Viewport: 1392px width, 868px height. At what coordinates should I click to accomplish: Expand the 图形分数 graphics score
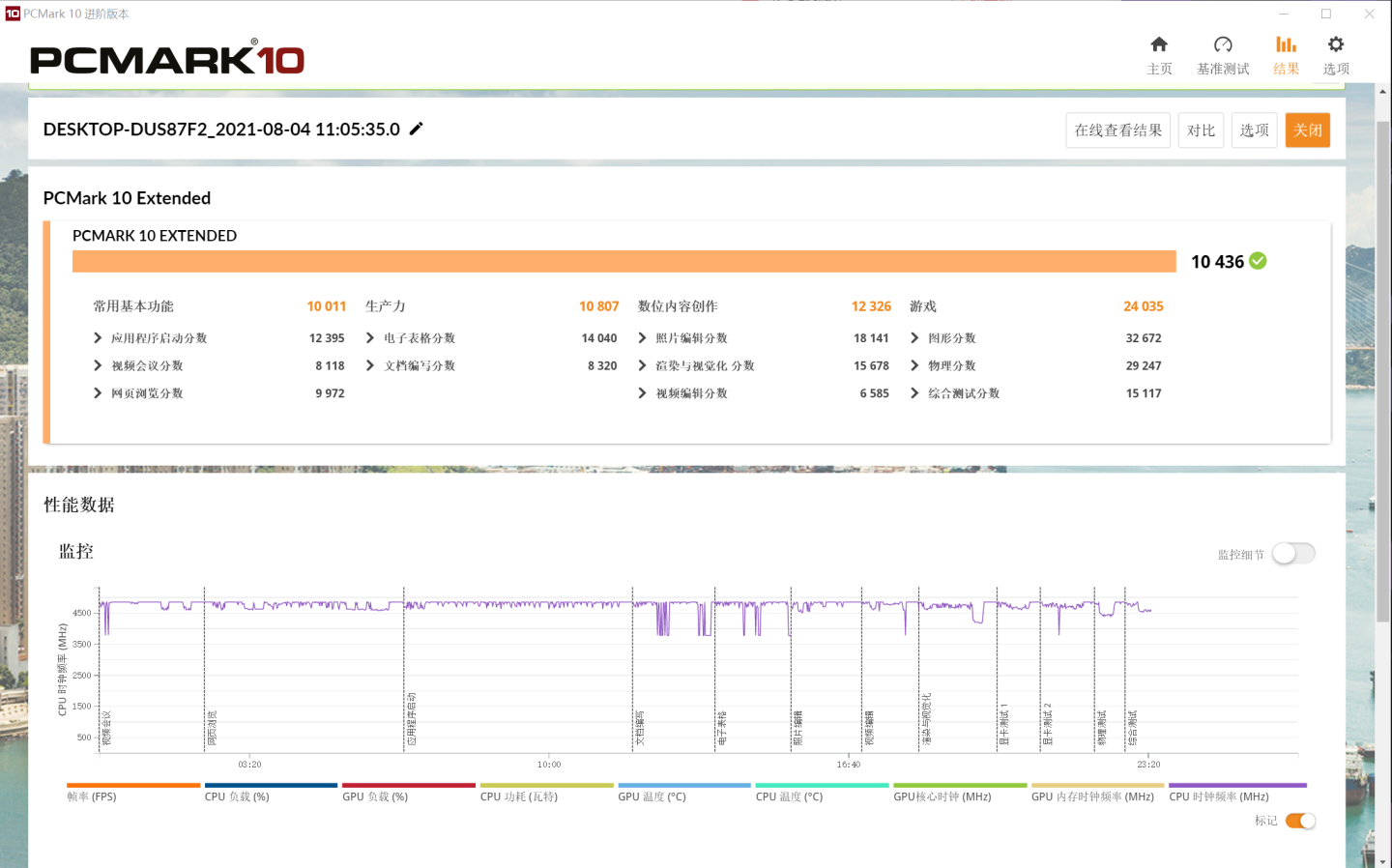click(x=914, y=338)
